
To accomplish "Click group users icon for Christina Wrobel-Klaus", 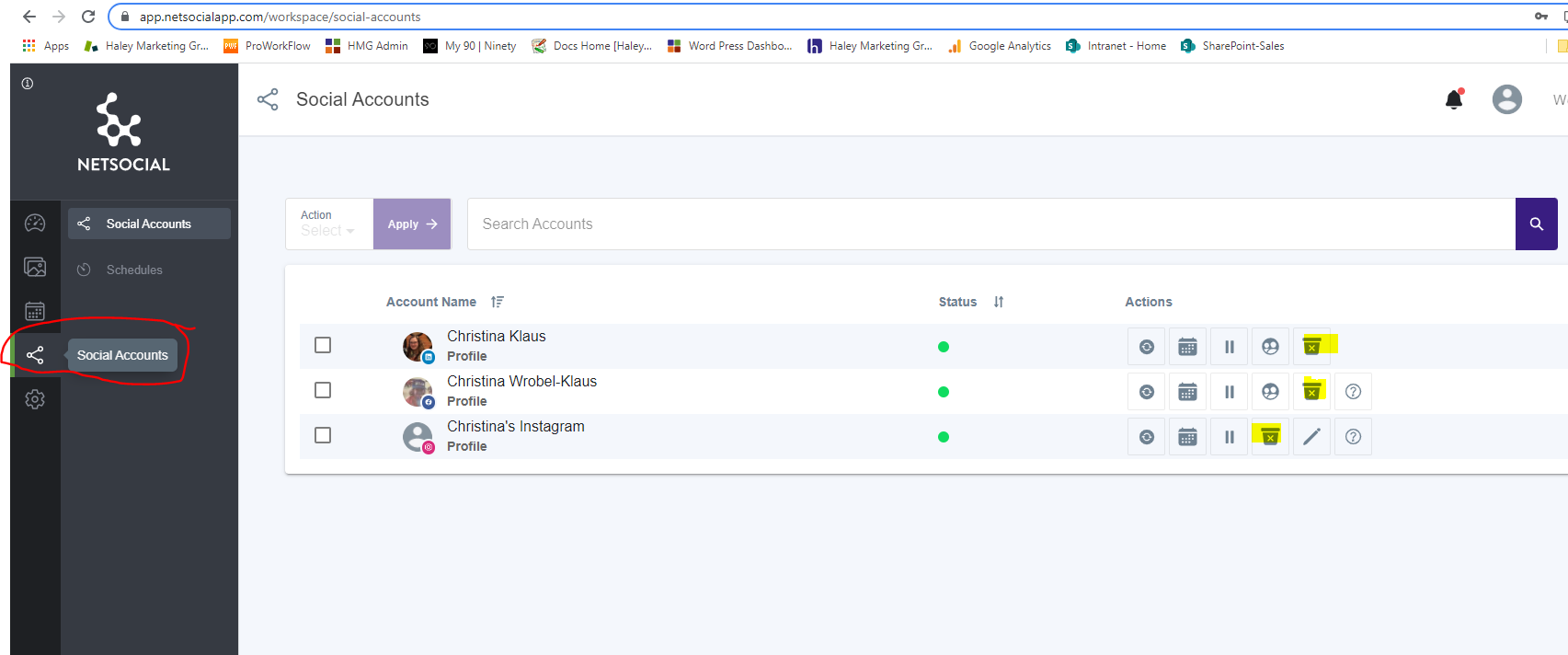I will pyautogui.click(x=1270, y=392).
